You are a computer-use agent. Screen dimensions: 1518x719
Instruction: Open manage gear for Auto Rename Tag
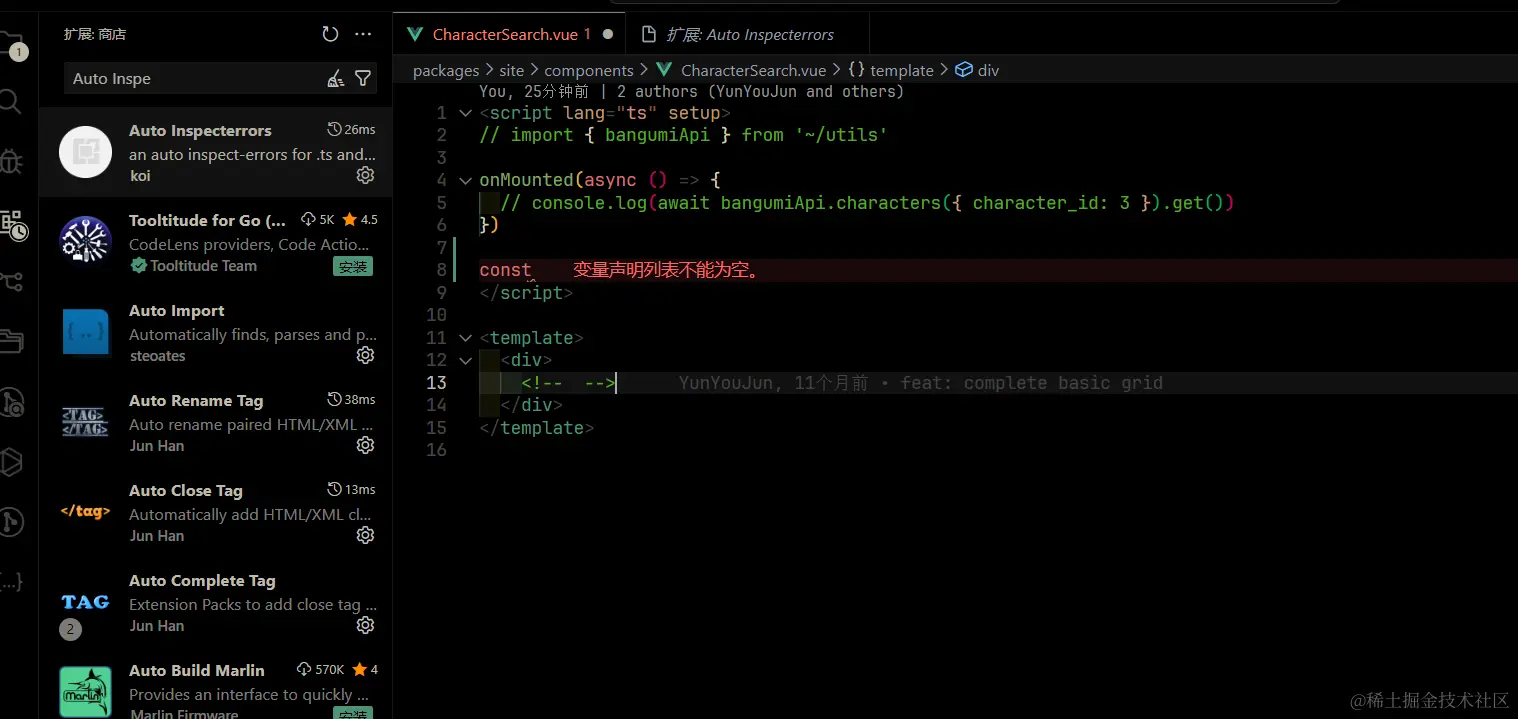365,445
